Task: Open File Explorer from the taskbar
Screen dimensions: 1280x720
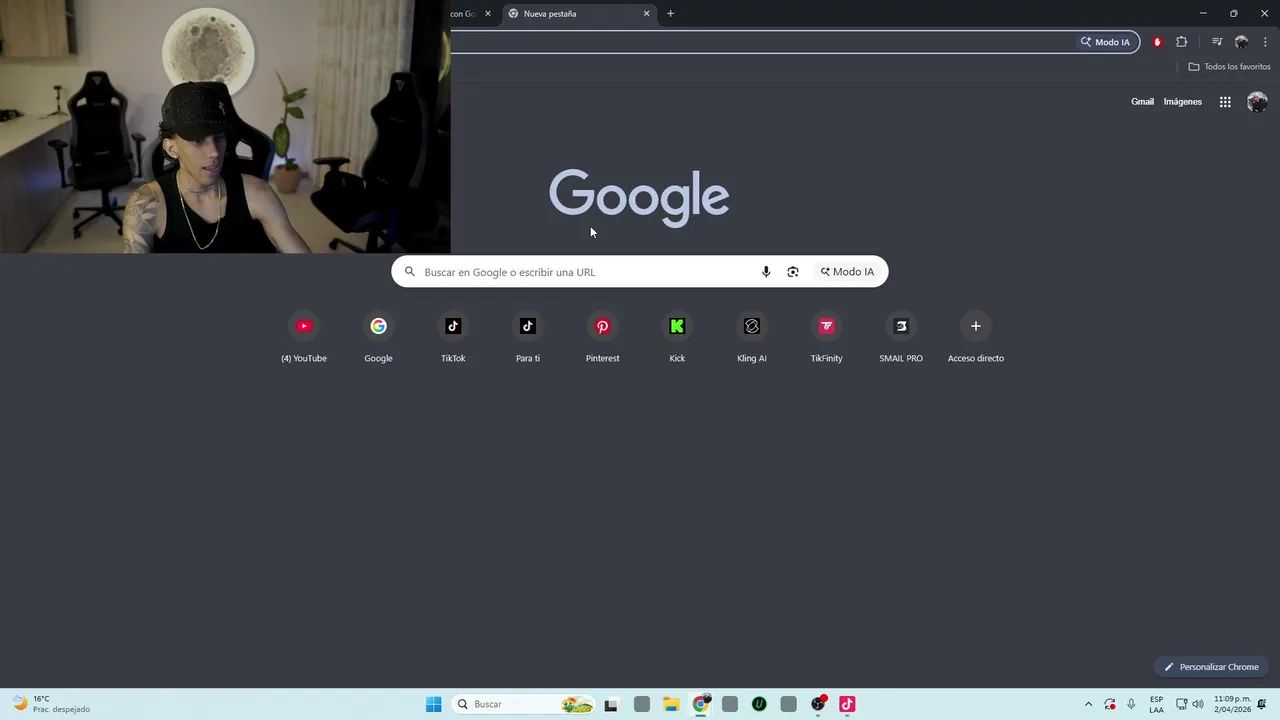Action: click(671, 704)
